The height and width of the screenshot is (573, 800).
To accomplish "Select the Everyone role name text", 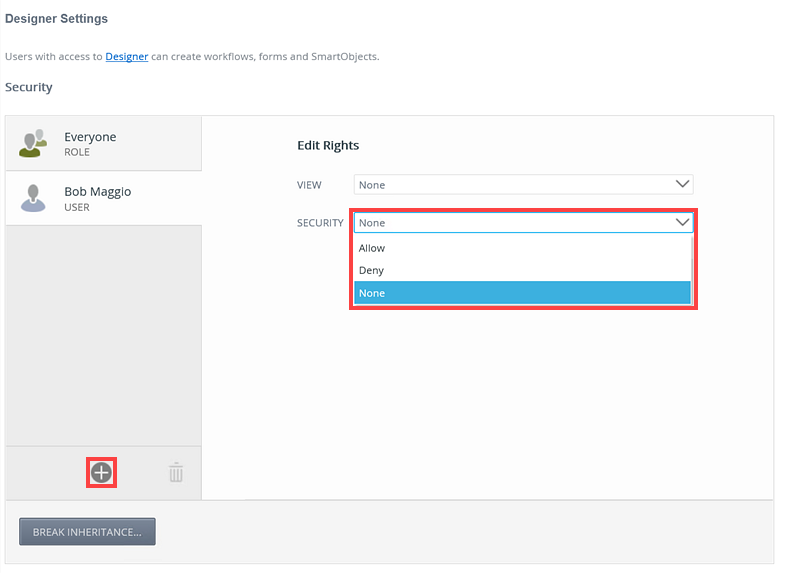I will [x=90, y=137].
